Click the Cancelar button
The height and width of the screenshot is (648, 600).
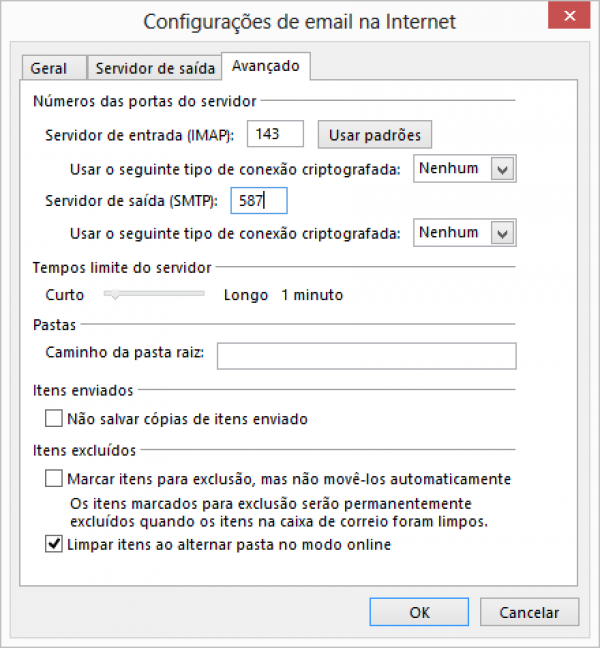coord(529,612)
